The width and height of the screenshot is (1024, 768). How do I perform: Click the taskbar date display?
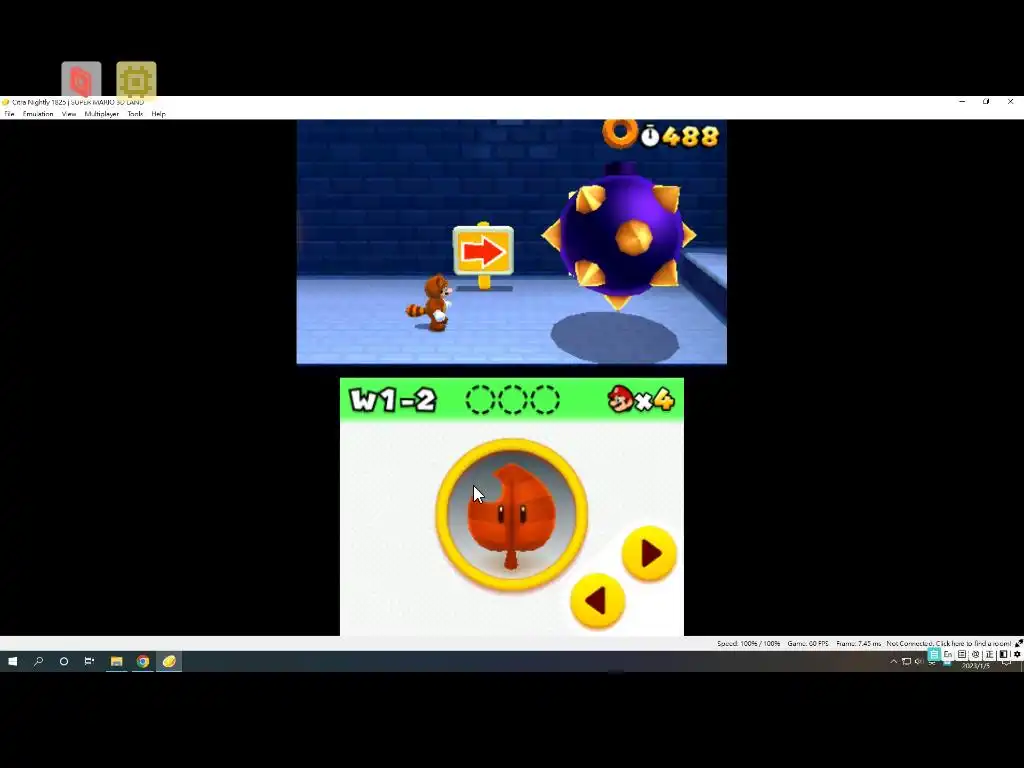coord(975,665)
